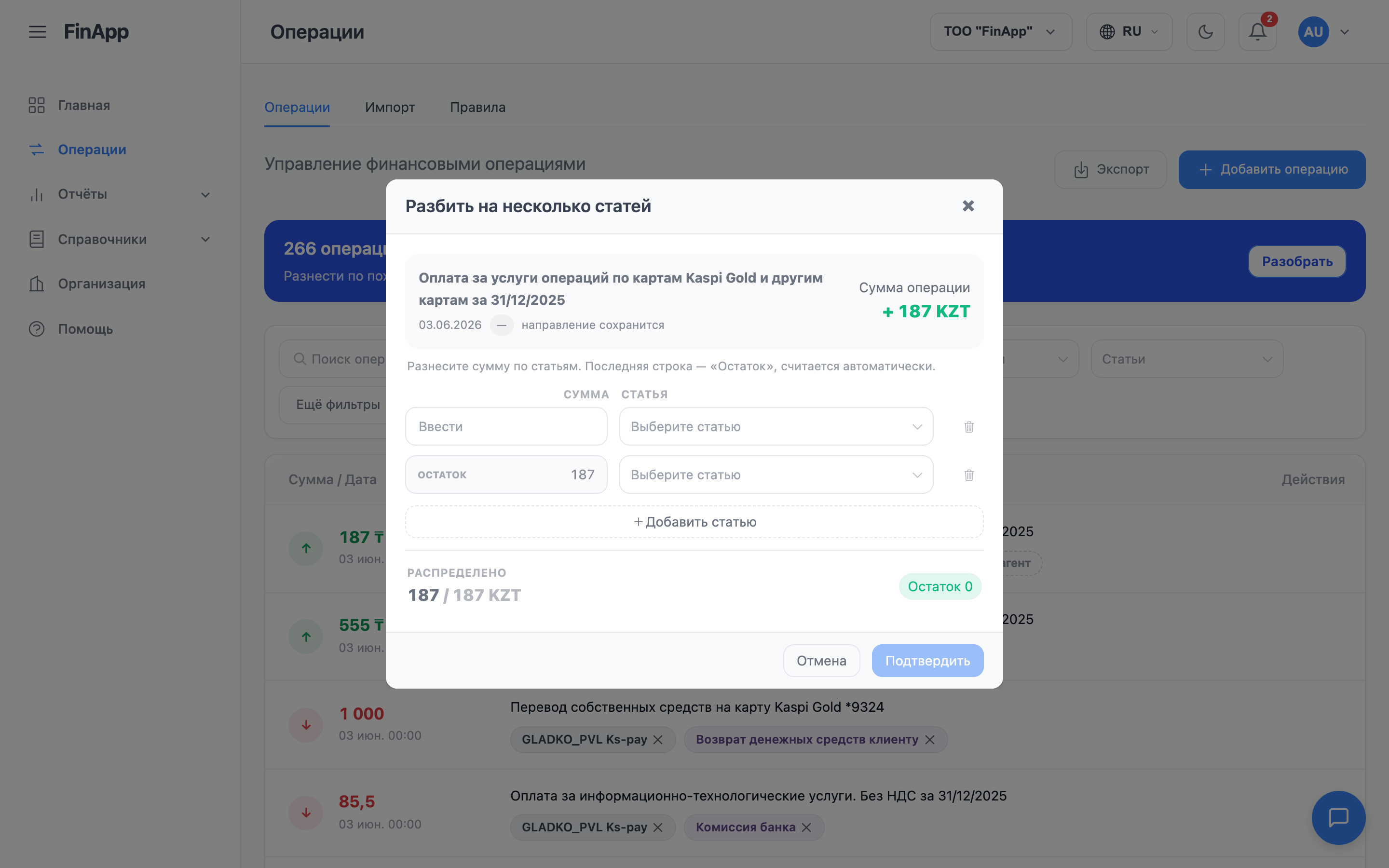Click the AU user avatar
The width and height of the screenshot is (1389, 868).
point(1313,31)
